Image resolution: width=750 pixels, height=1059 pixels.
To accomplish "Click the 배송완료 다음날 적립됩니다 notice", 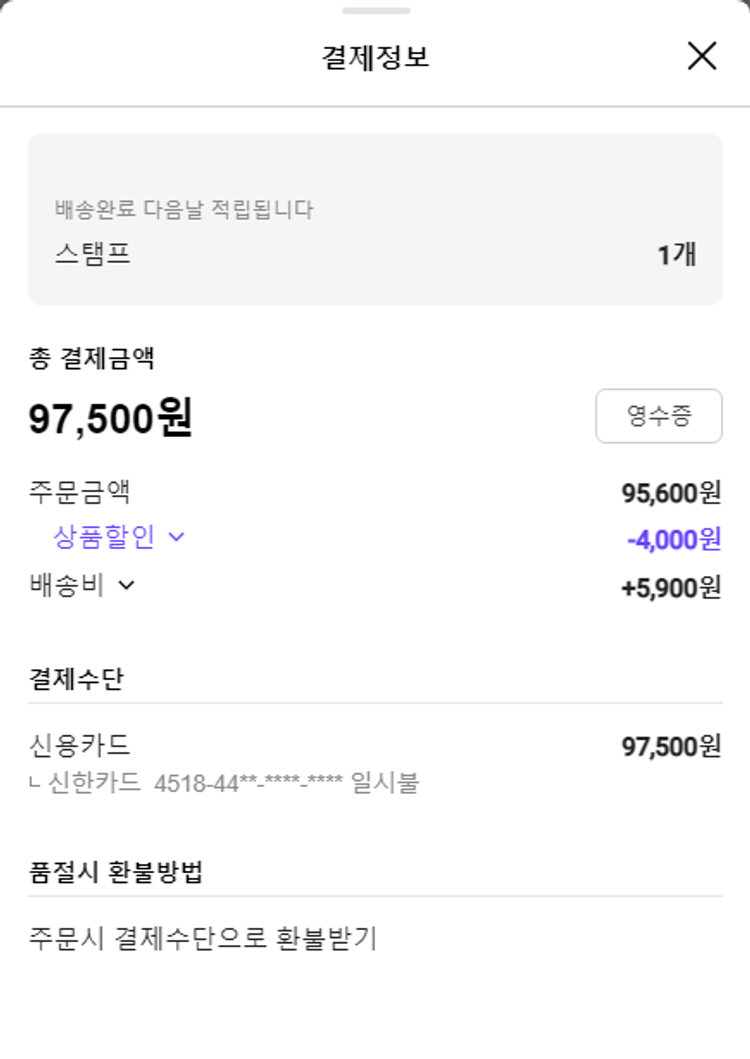I will (184, 210).
